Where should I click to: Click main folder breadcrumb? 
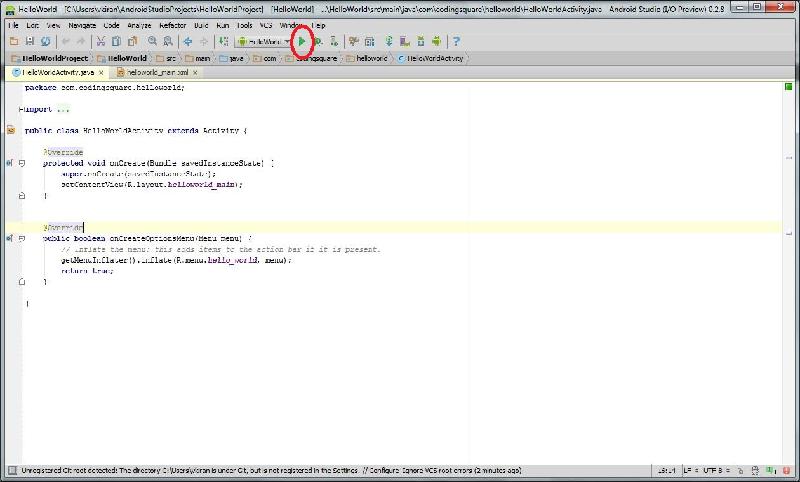point(197,58)
